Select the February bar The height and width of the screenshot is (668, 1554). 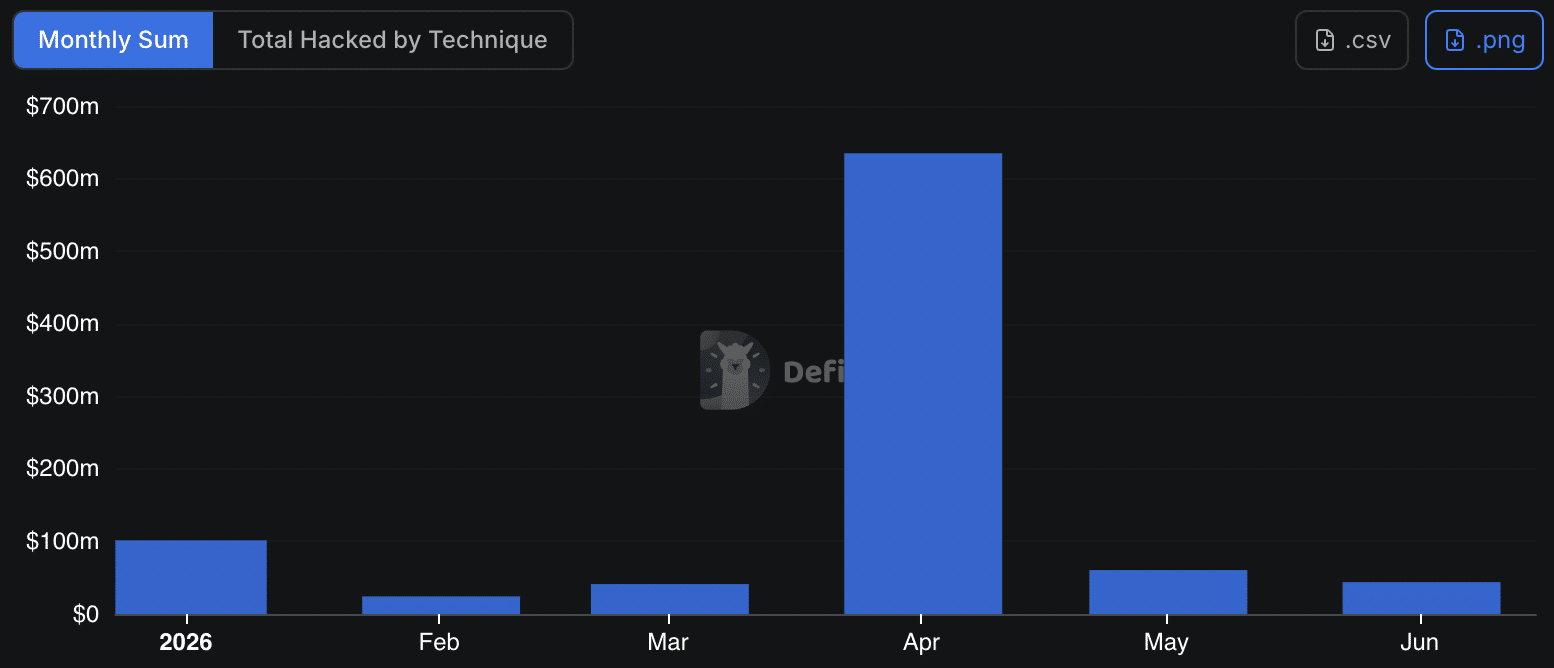[x=441, y=605]
